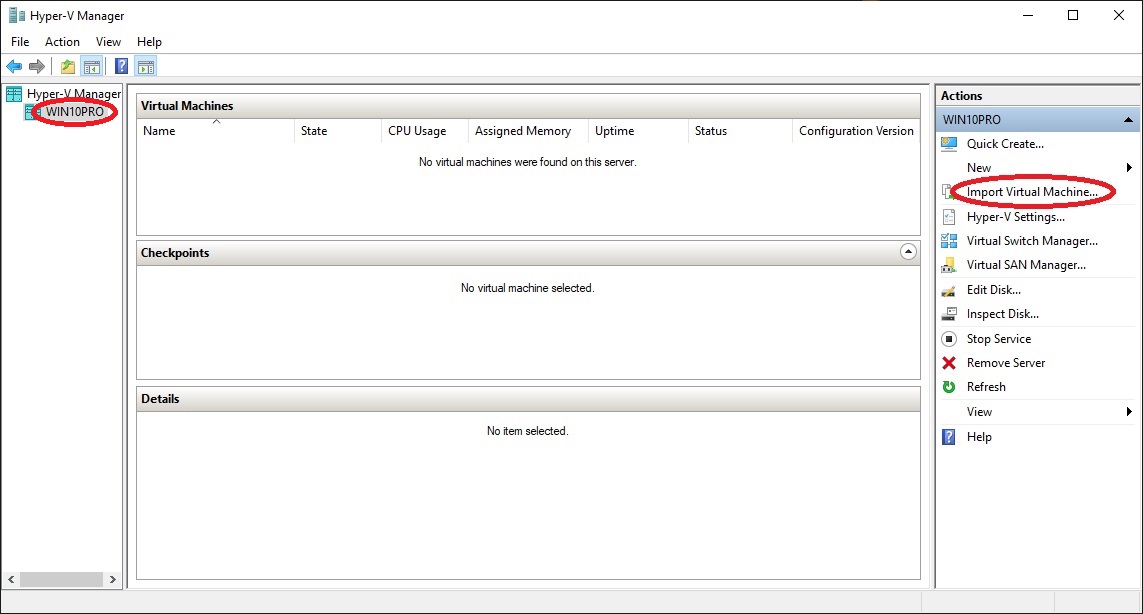The height and width of the screenshot is (614, 1143).
Task: Click the Up one level folder icon
Action: click(68, 67)
